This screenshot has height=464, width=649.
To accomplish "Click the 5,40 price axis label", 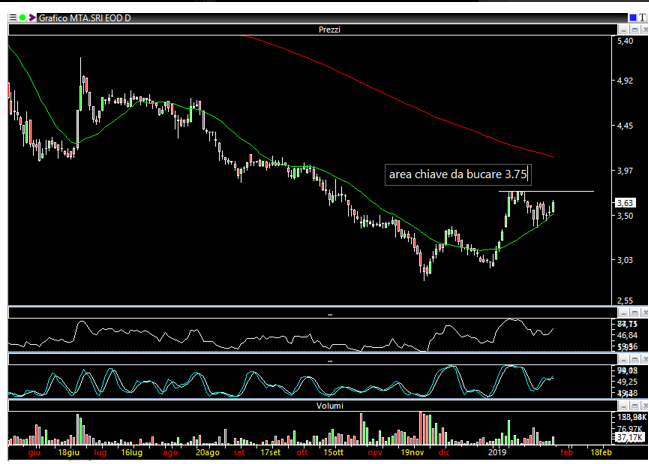I will pos(625,41).
